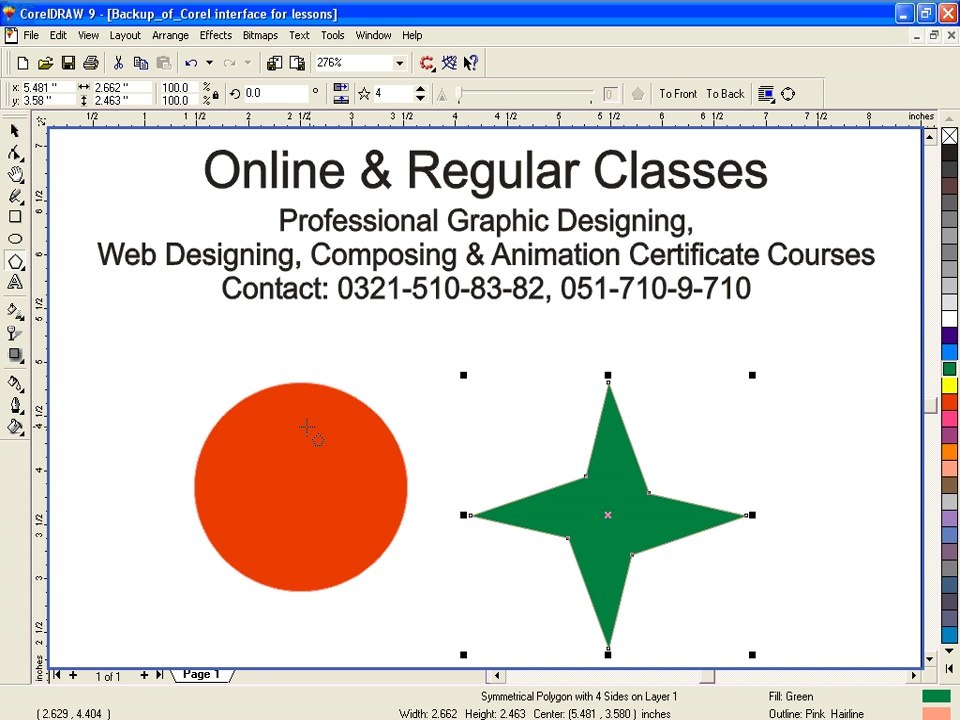Click the rotation angle field
Viewport: 960px width, 720px height.
click(x=276, y=93)
